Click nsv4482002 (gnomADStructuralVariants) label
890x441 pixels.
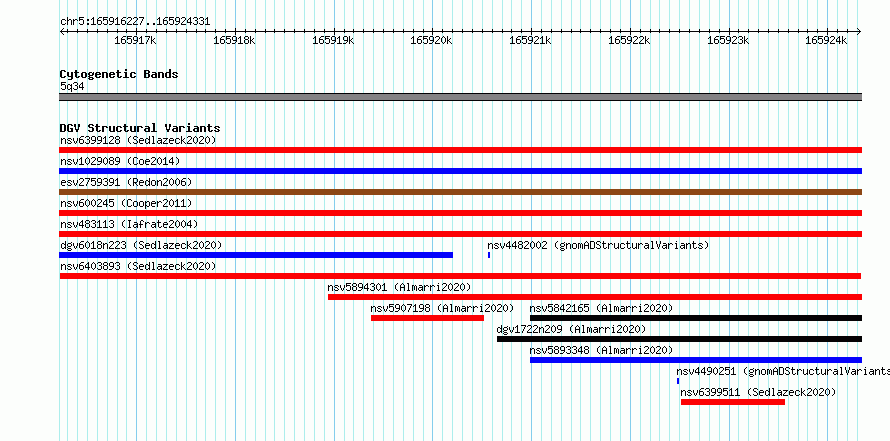pos(598,245)
